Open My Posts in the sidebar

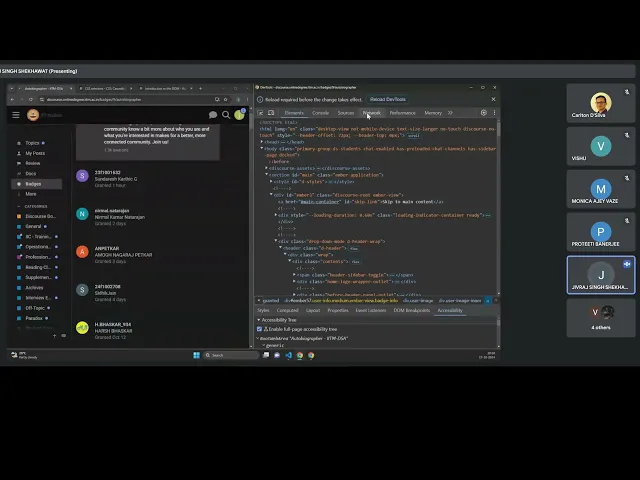click(35, 153)
